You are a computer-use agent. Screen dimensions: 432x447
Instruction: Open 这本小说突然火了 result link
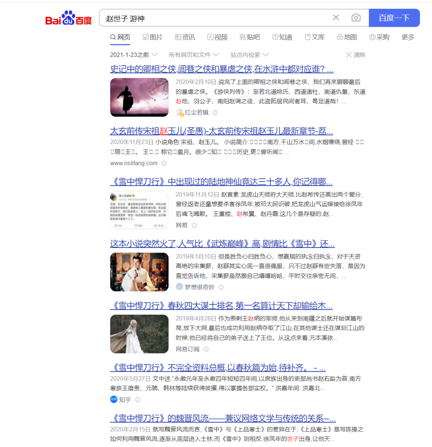(222, 244)
